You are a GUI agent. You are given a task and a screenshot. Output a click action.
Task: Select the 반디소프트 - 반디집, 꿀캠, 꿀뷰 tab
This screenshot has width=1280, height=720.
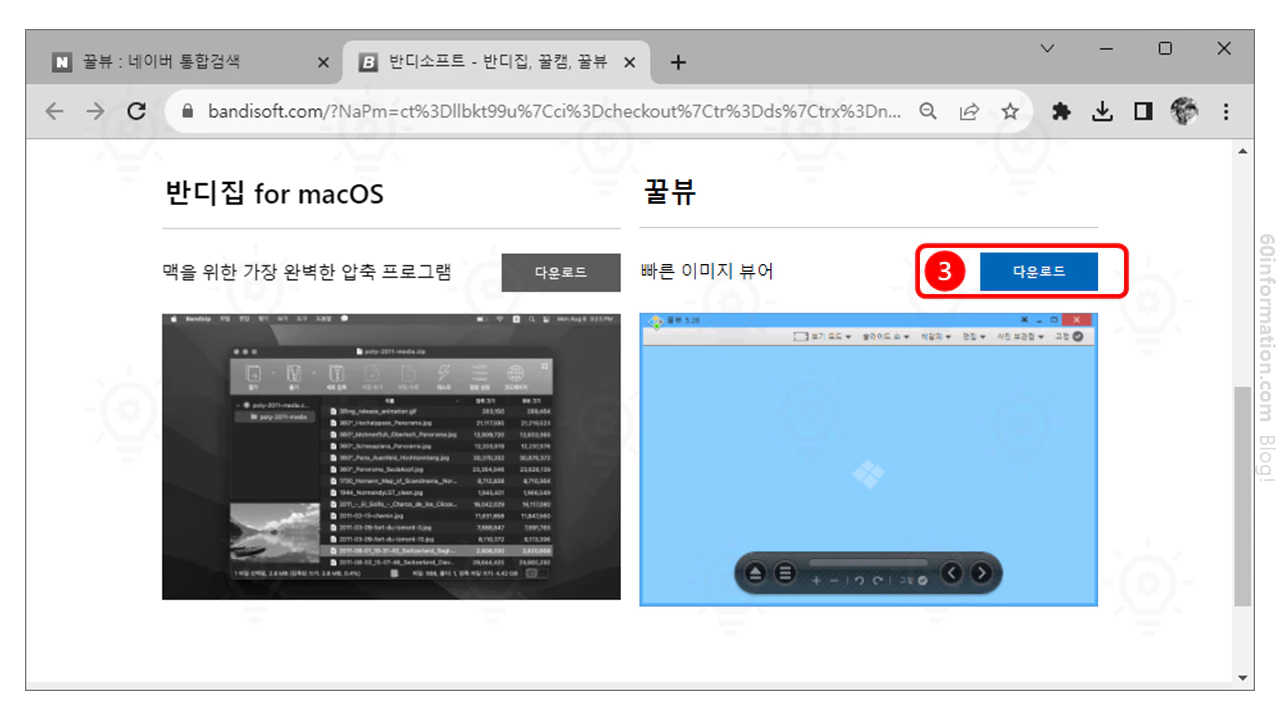click(x=496, y=62)
